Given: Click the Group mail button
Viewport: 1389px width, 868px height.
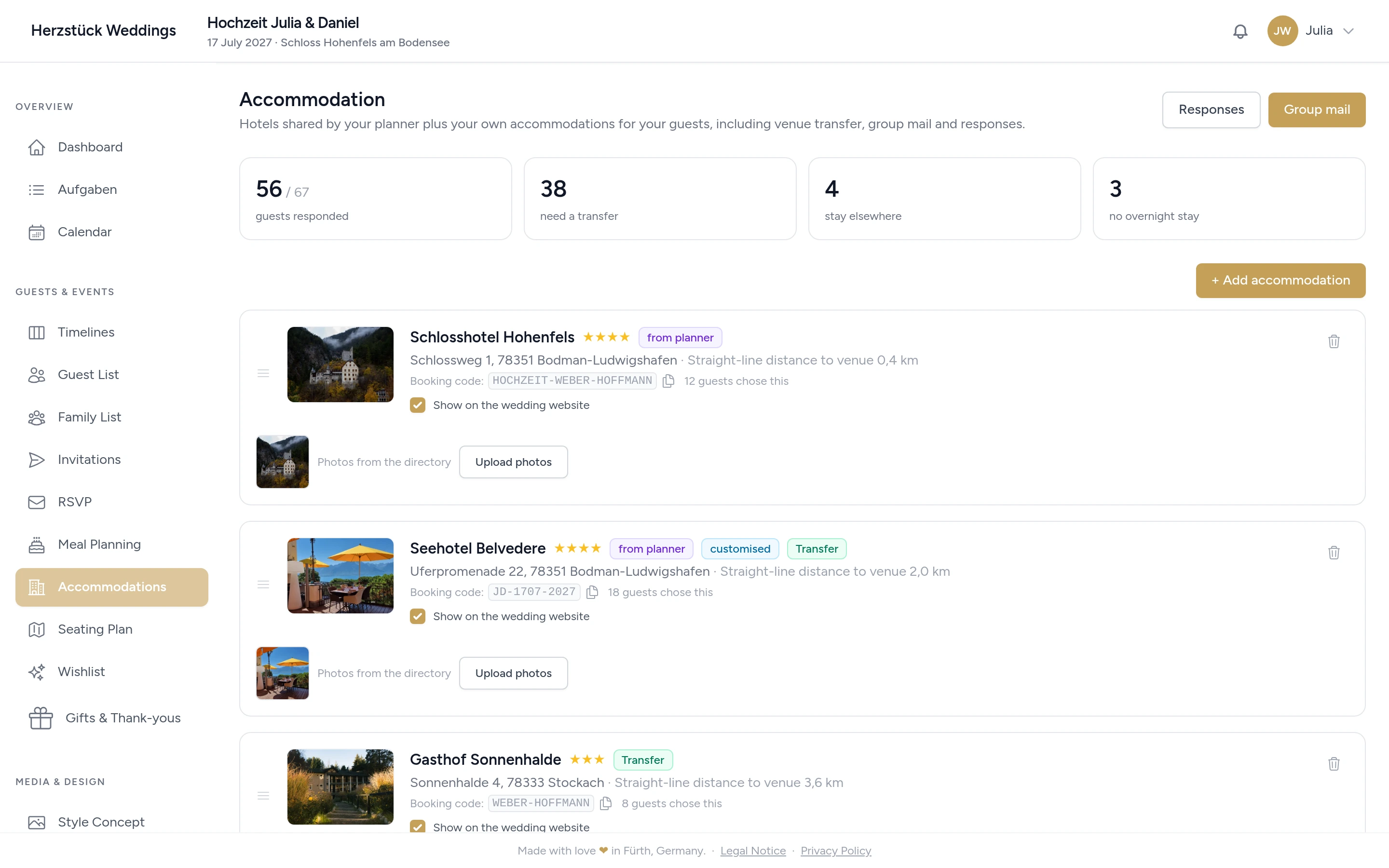Looking at the screenshot, I should tap(1317, 109).
